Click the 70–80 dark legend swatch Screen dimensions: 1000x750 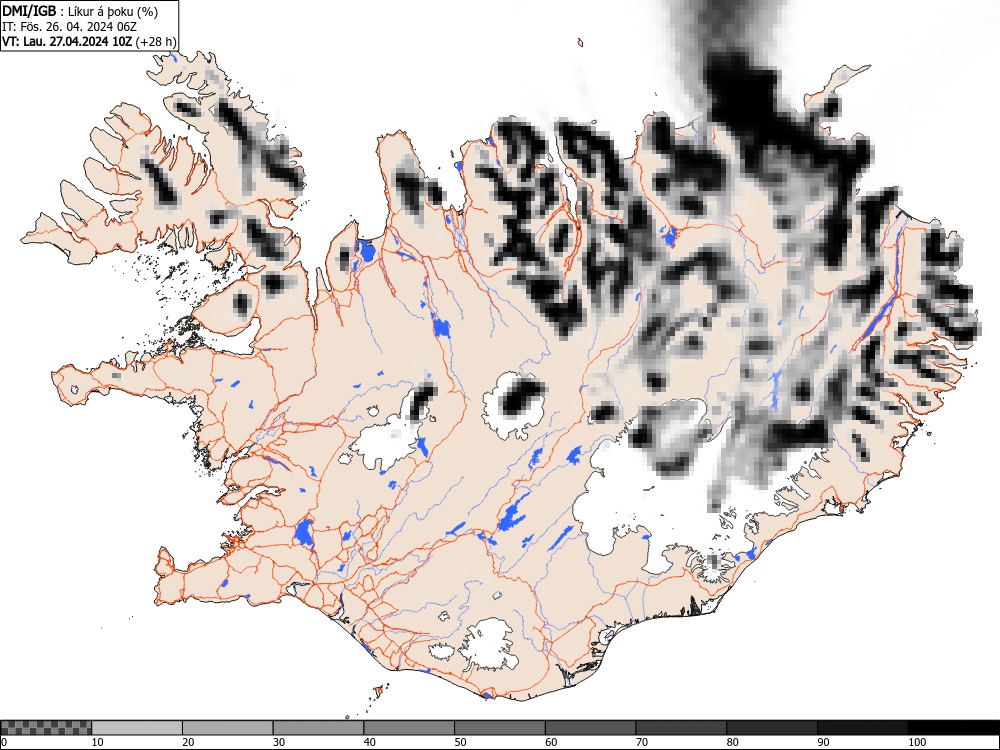681,728
